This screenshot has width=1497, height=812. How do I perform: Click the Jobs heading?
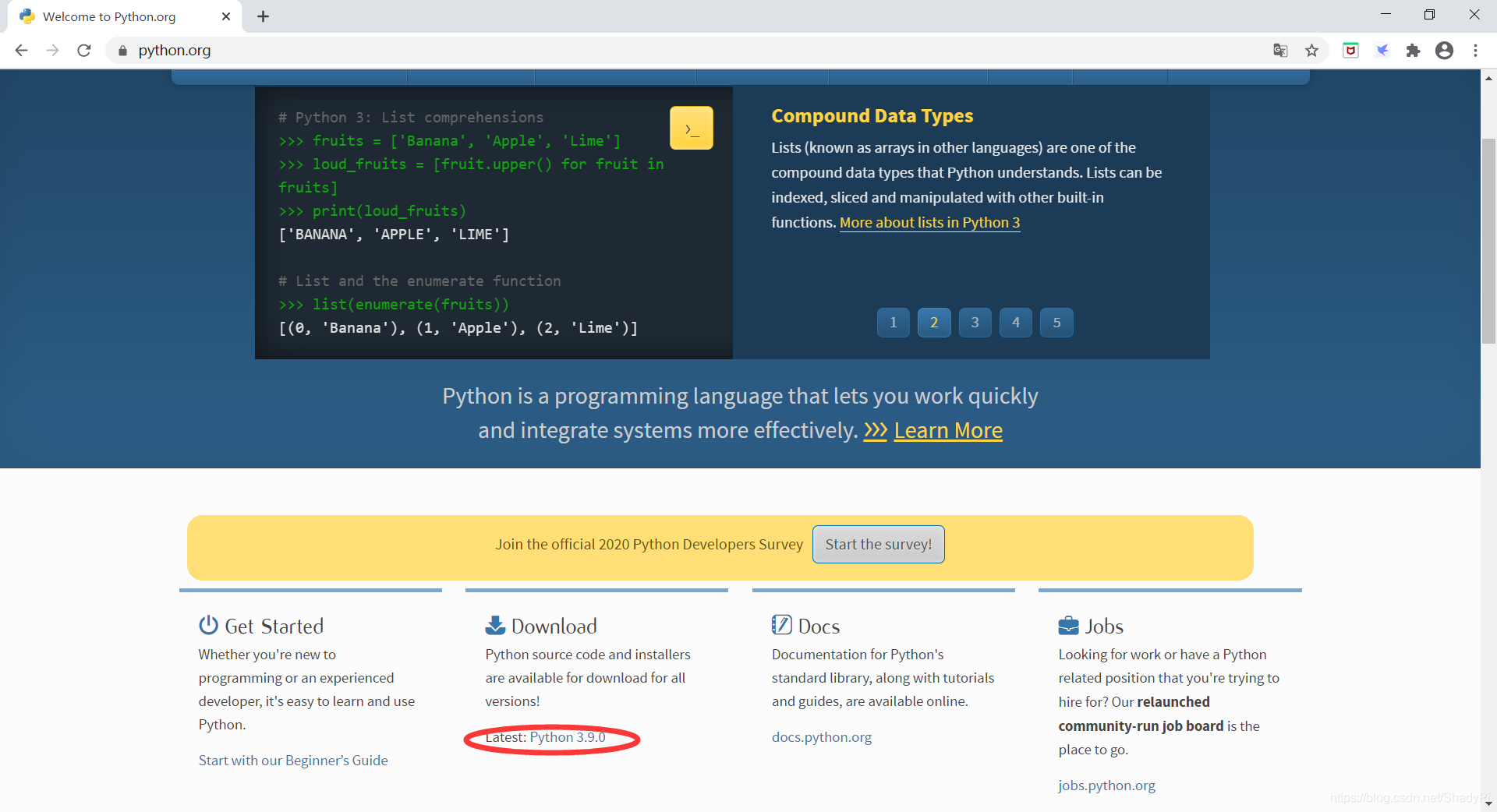(1104, 627)
